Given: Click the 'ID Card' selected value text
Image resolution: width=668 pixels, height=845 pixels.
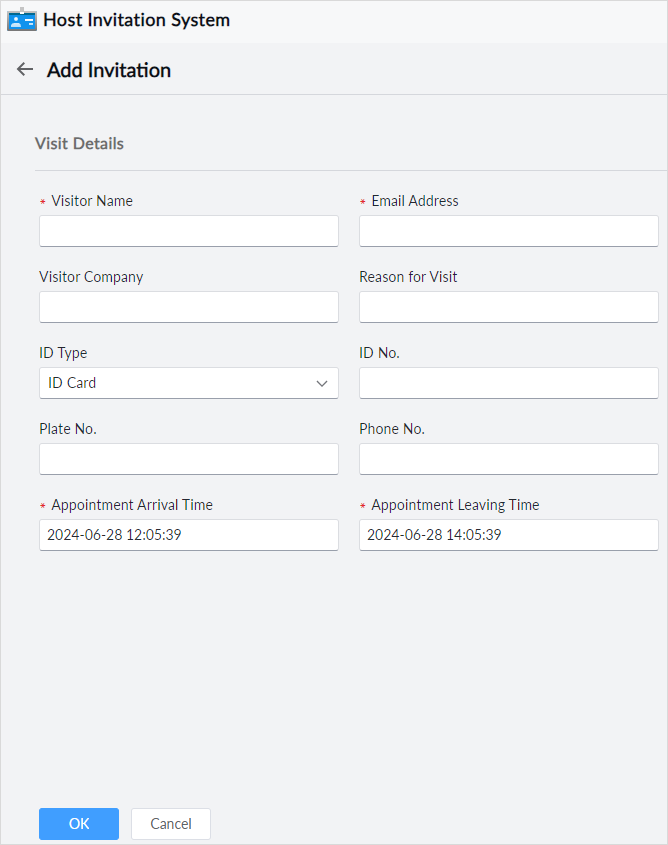Looking at the screenshot, I should click(x=72, y=383).
